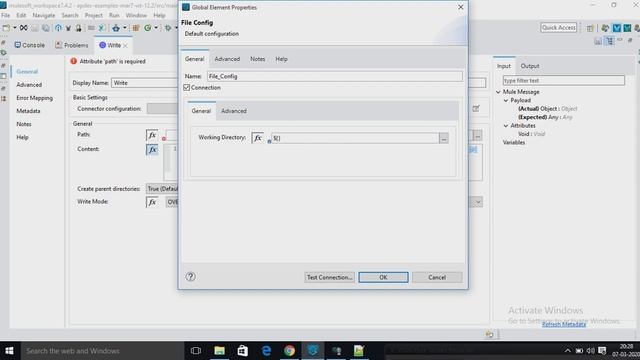Click the Quick Access box
640x360 pixels.
(558, 27)
